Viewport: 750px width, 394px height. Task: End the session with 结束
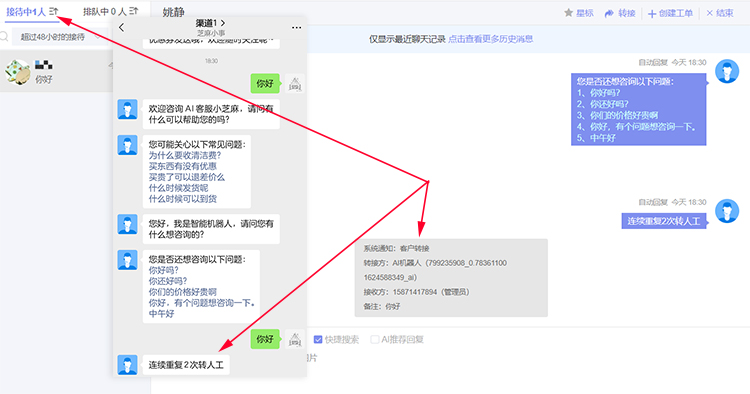point(720,13)
